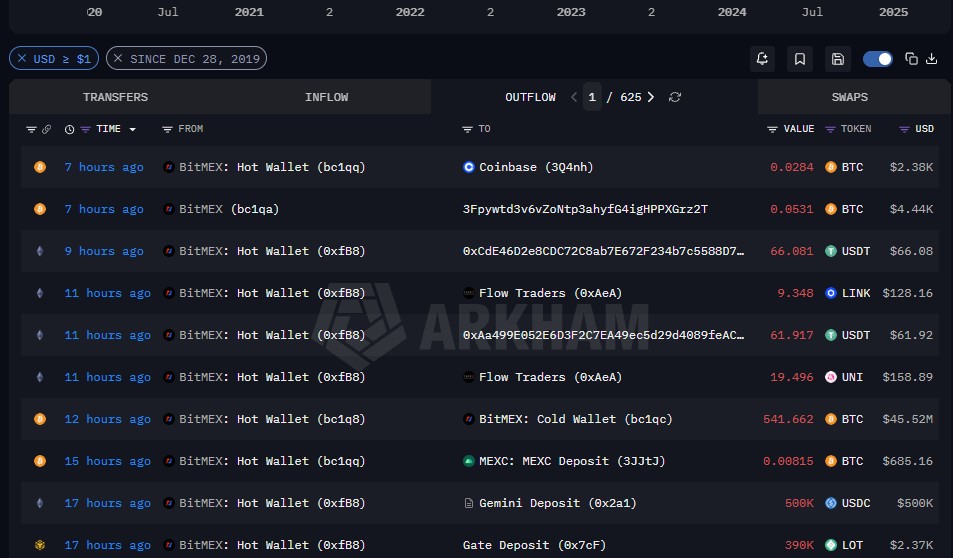Select the Outflow tab
953x558 pixels.
(x=530, y=97)
